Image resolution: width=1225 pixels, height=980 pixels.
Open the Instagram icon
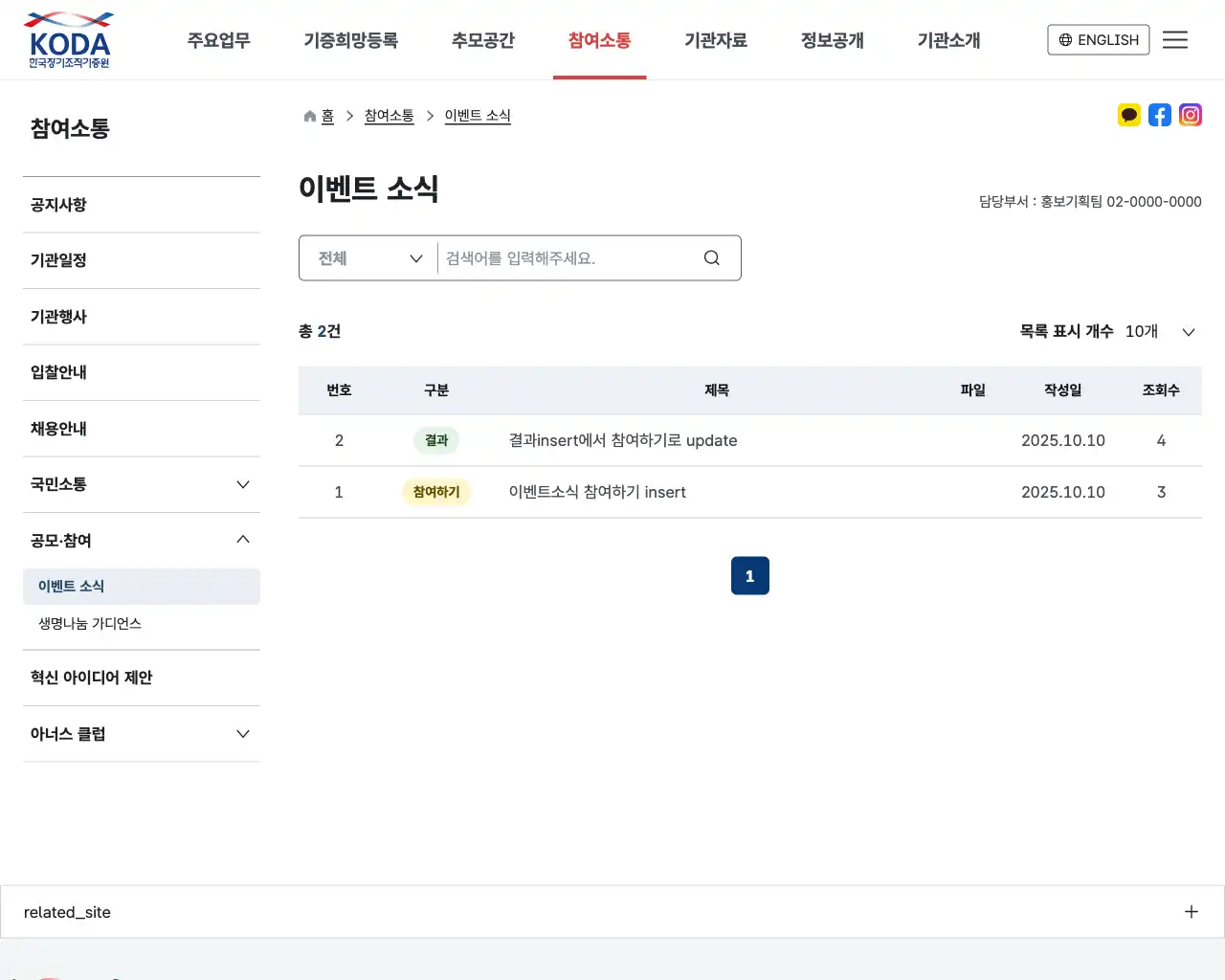1191,115
